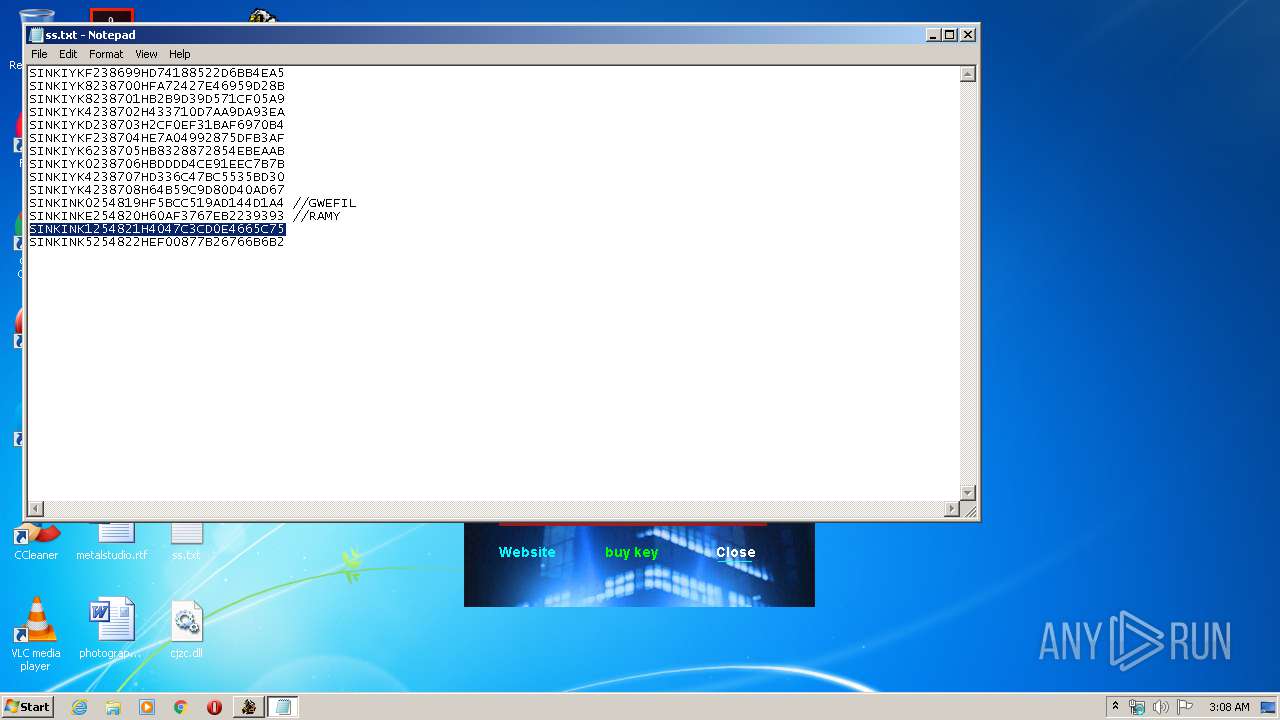This screenshot has height=720, width=1280.
Task: Select the CCleaner desktop shortcut
Action: click(x=36, y=541)
